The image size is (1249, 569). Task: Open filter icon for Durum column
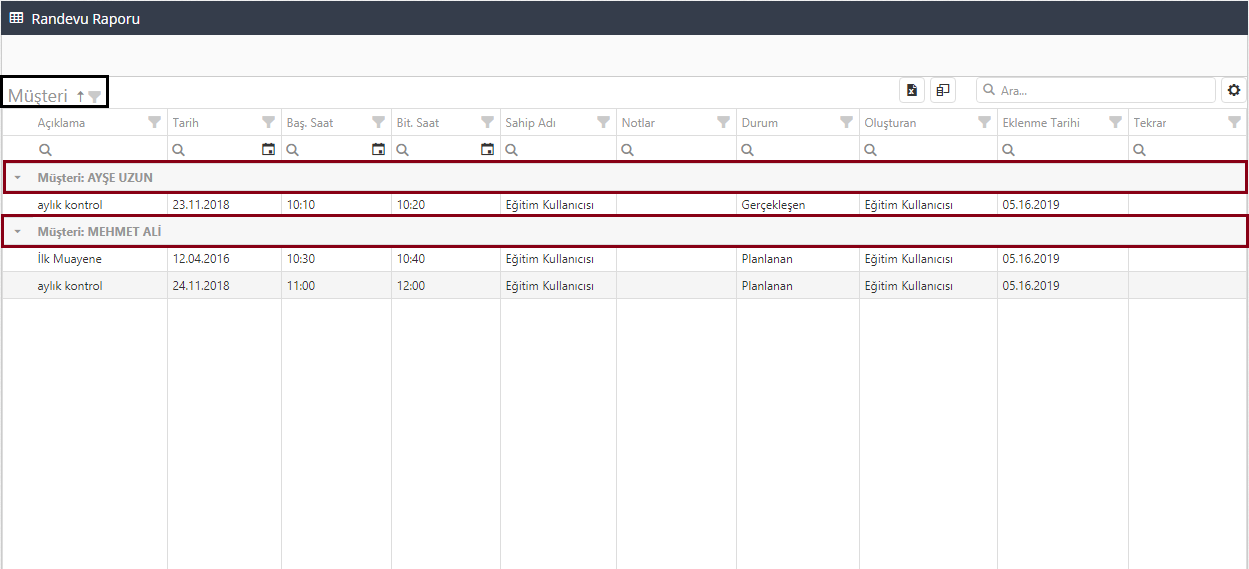click(846, 122)
